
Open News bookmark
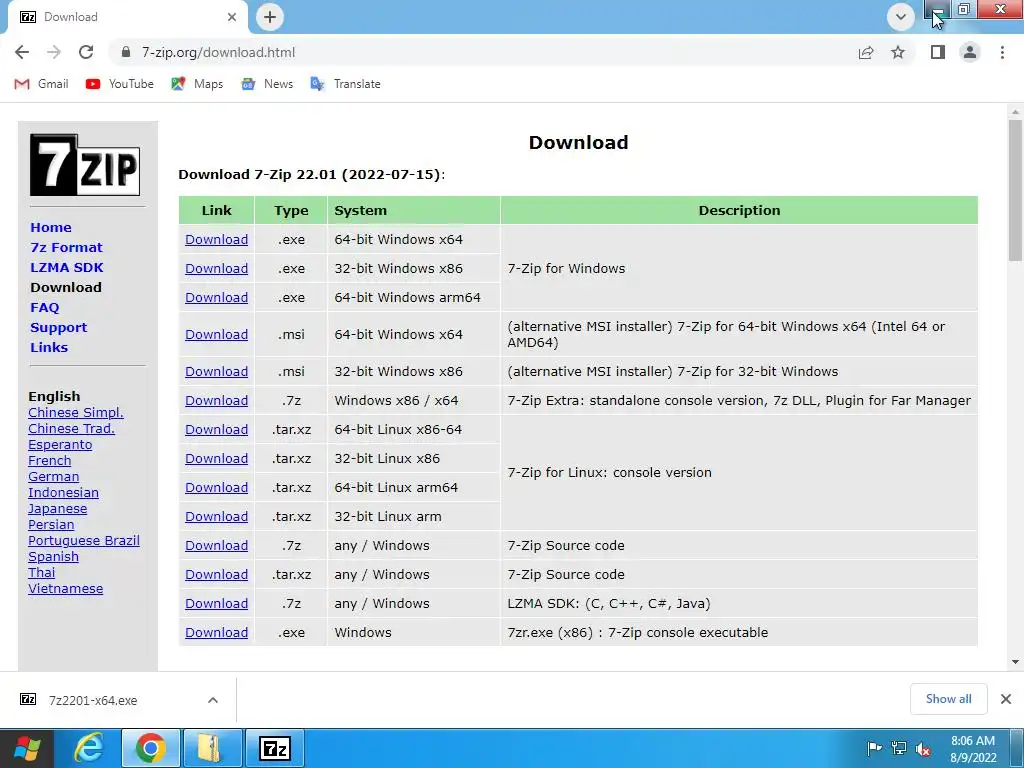click(x=267, y=84)
